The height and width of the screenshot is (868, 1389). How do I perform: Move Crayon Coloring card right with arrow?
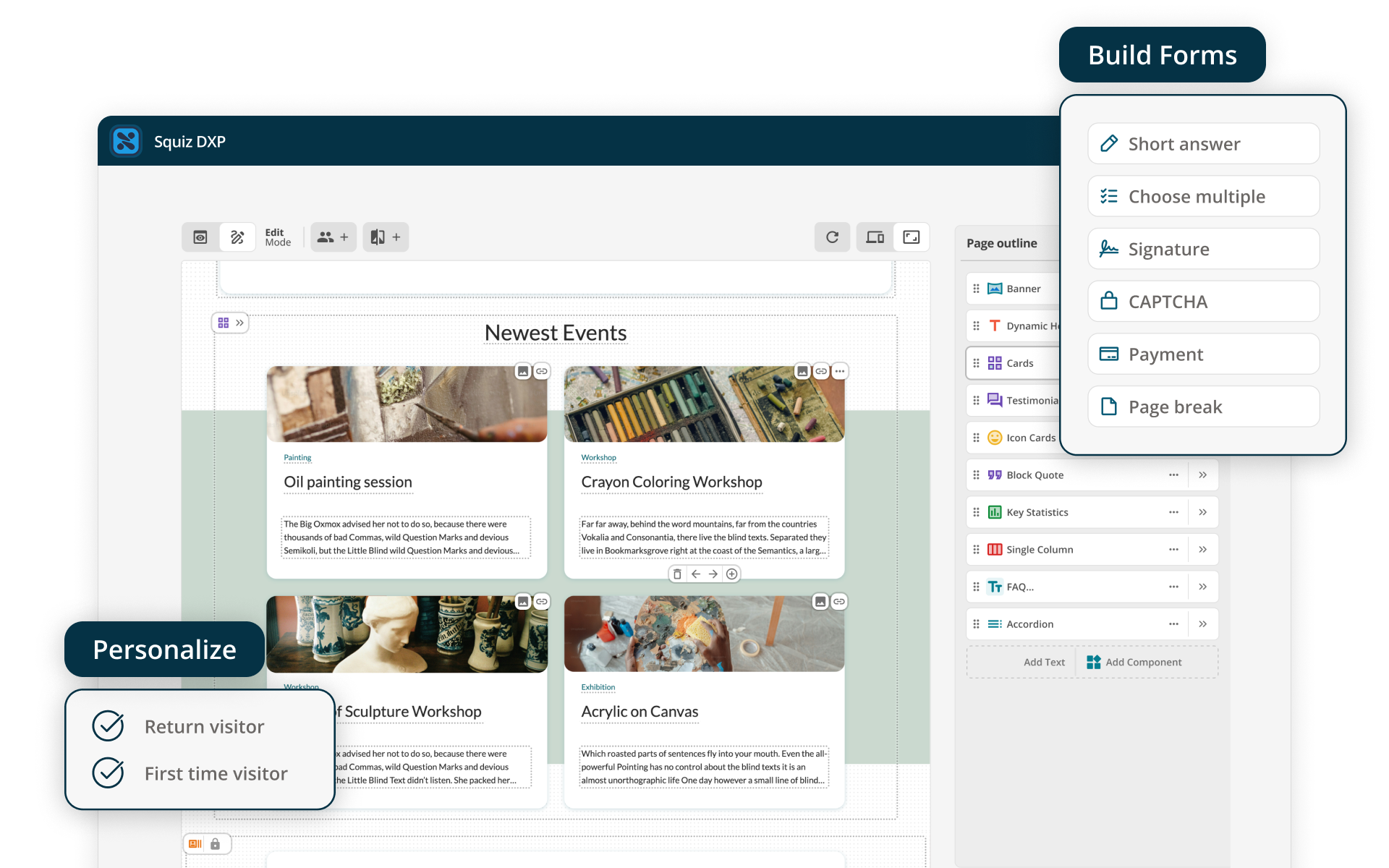(x=713, y=574)
